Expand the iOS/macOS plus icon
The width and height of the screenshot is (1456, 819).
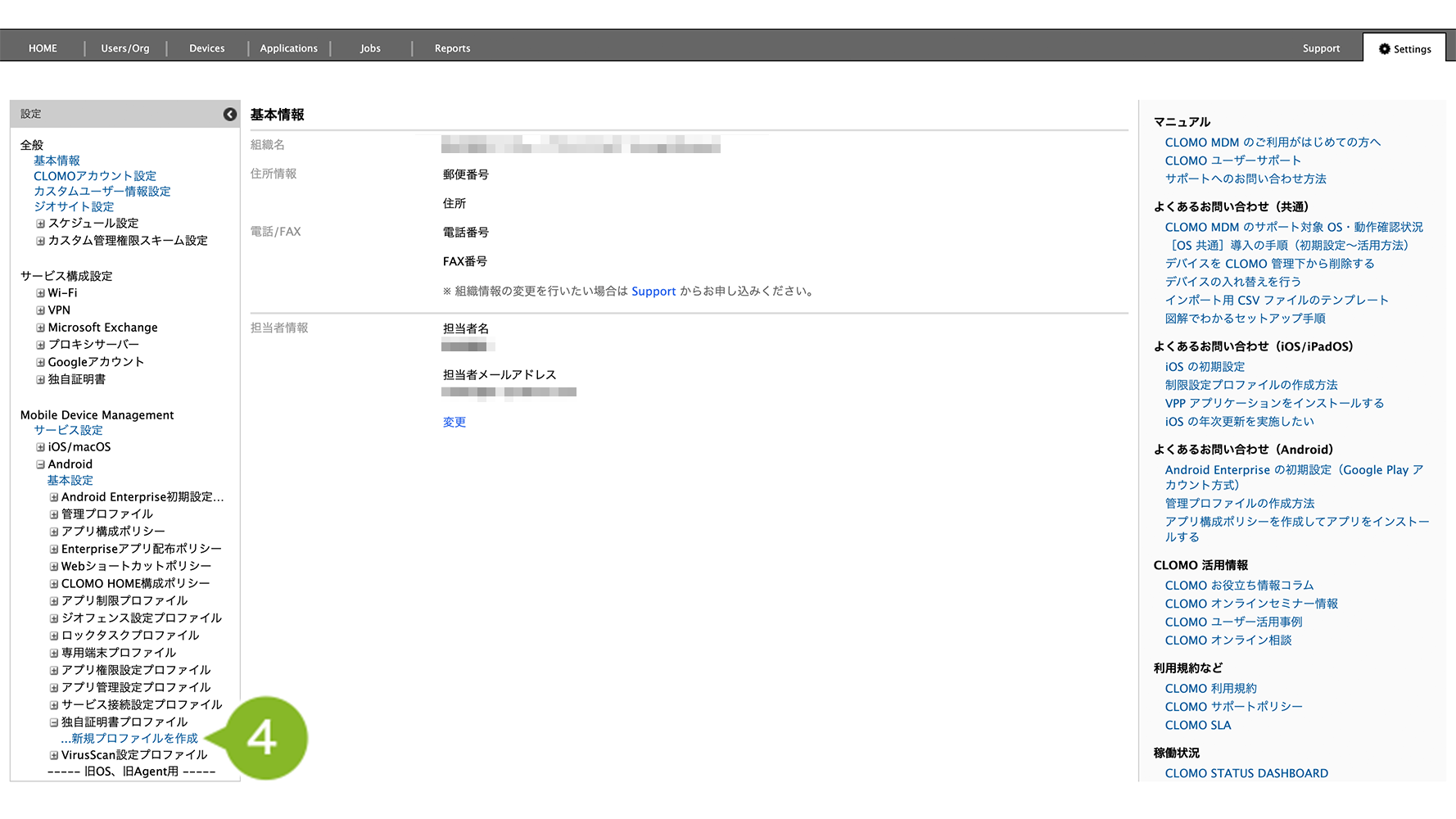40,447
